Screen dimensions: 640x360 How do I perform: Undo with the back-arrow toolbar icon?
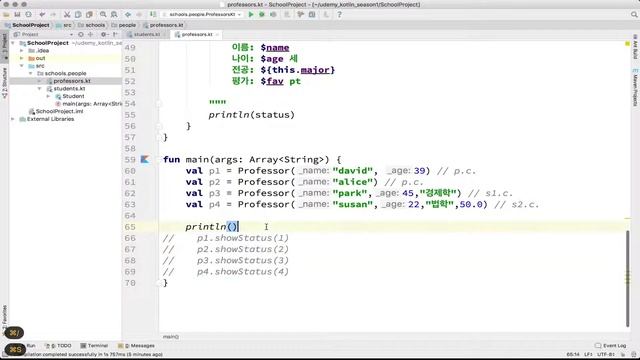point(42,14)
